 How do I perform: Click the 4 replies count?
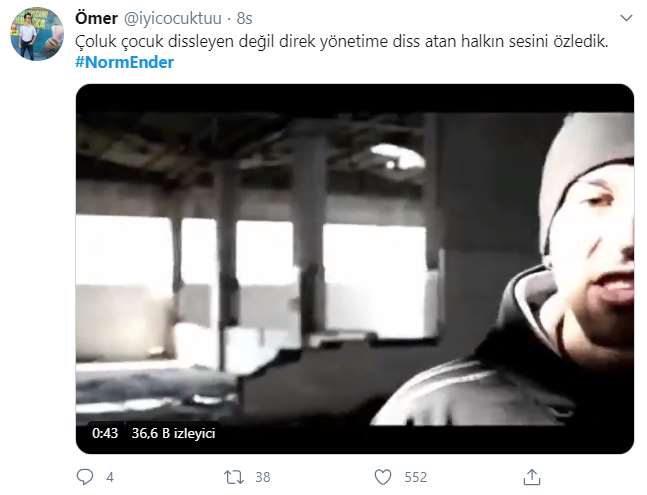pyautogui.click(x=110, y=477)
